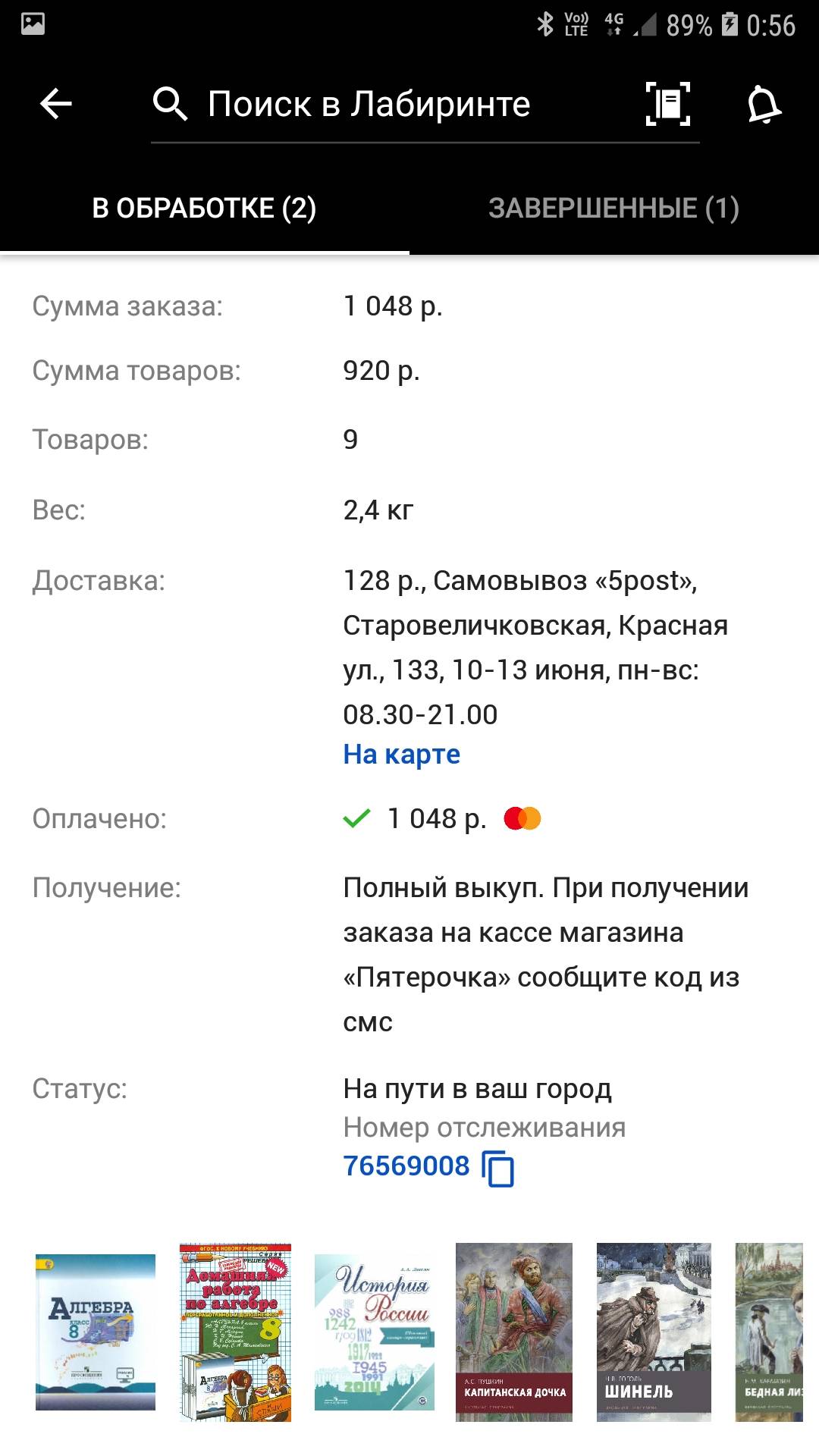Tap the back arrow icon
Screen dimensions: 819x1456
click(x=55, y=104)
